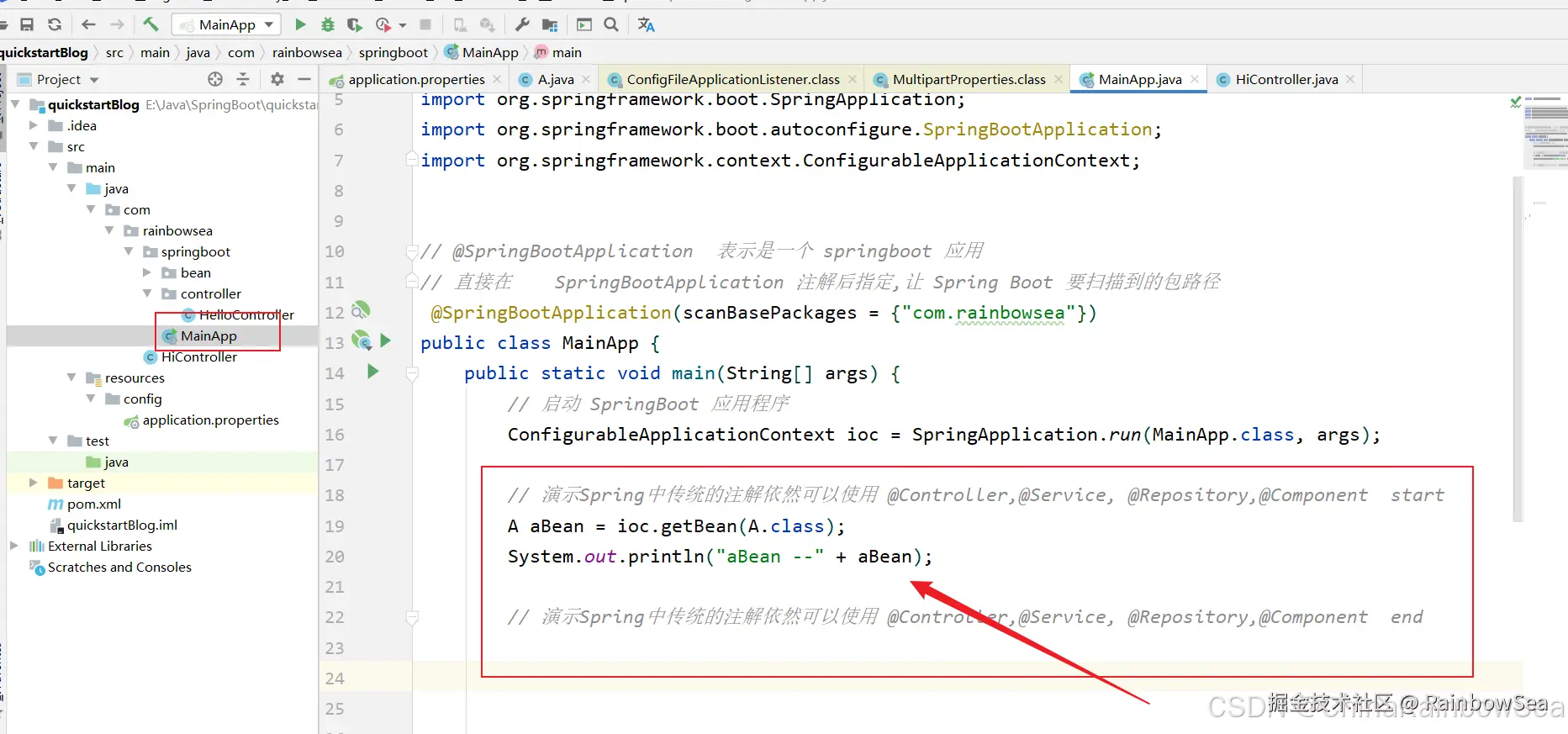Image resolution: width=1568 pixels, height=734 pixels.
Task: Switch to the application.properties tab
Action: click(416, 79)
